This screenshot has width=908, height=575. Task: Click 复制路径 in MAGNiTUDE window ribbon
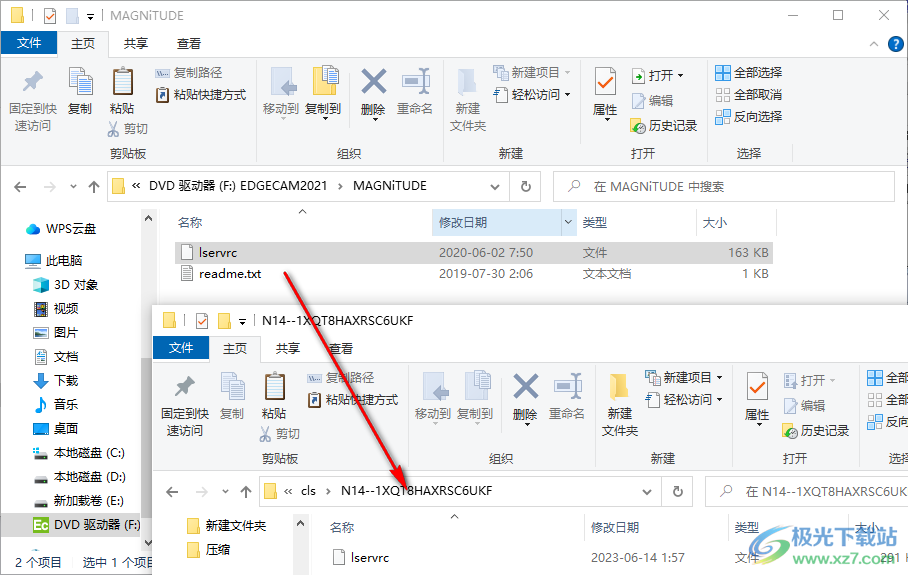(189, 73)
